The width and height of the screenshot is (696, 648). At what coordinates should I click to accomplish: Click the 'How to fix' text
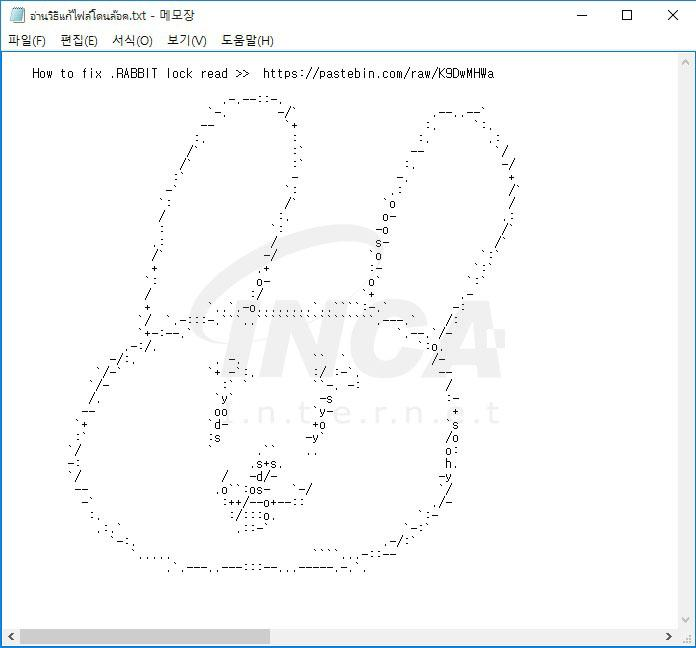[67, 73]
